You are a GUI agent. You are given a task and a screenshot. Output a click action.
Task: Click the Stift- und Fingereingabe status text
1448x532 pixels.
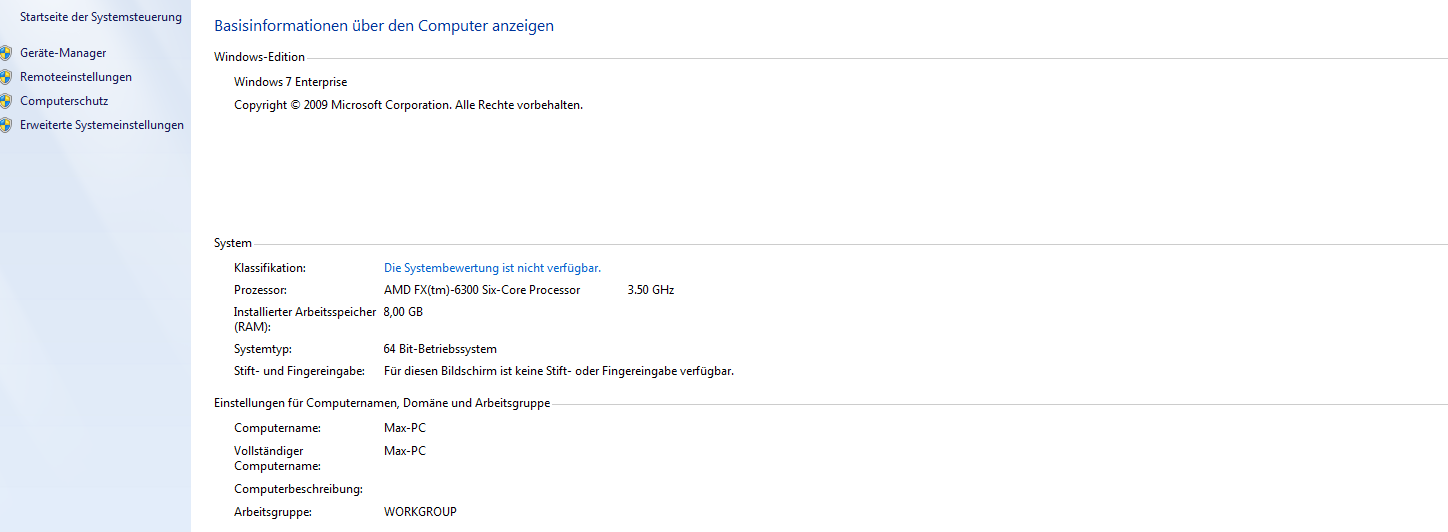559,371
